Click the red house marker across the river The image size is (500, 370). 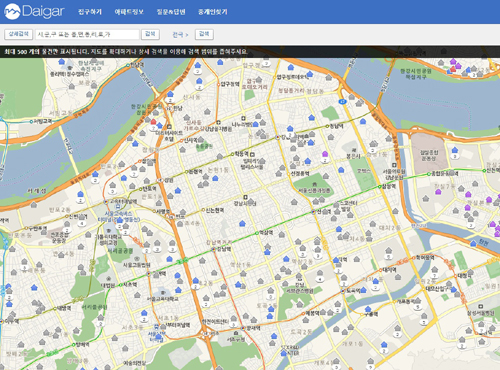[x=453, y=69]
